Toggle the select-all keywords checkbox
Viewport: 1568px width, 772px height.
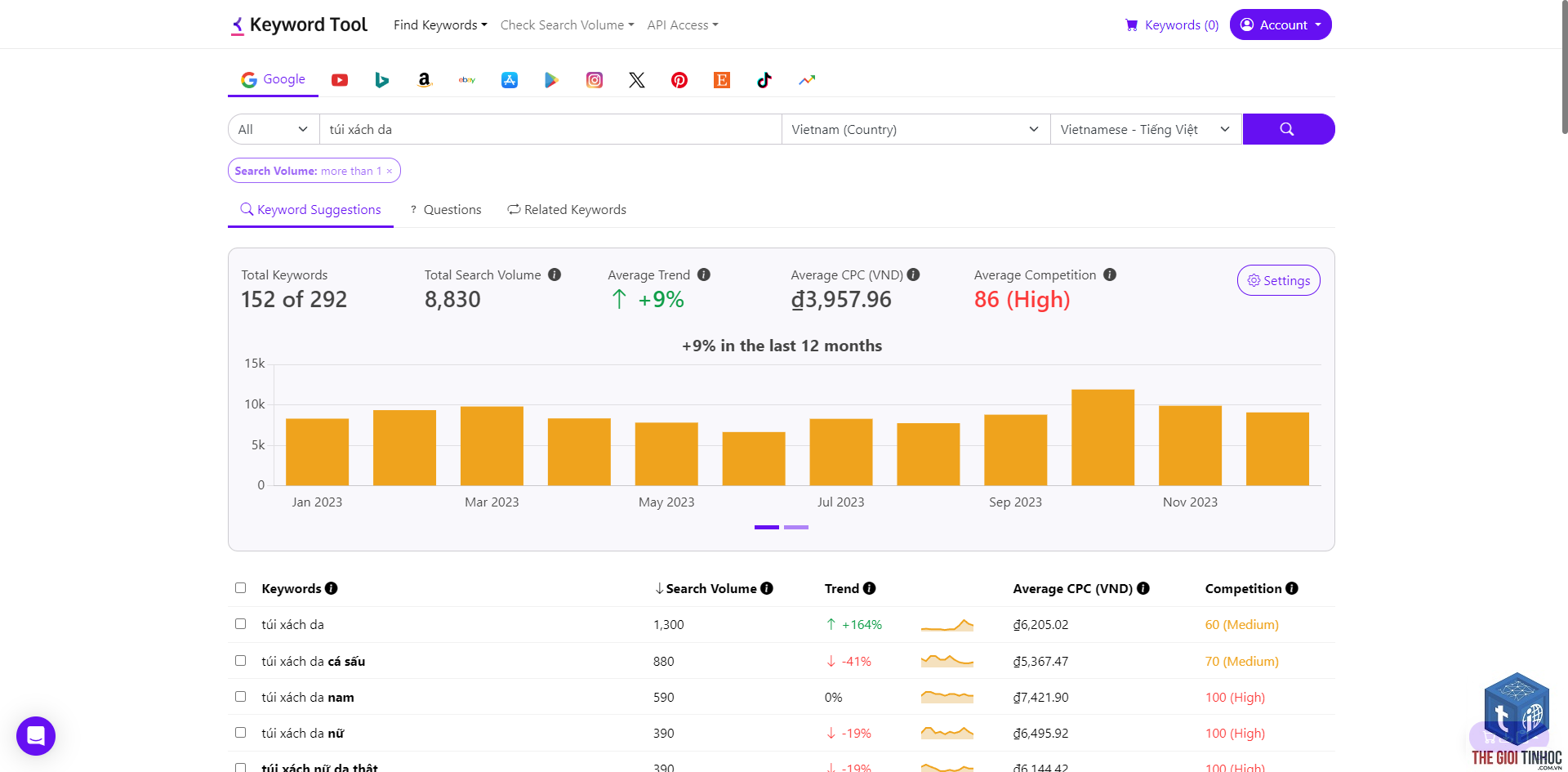point(240,588)
